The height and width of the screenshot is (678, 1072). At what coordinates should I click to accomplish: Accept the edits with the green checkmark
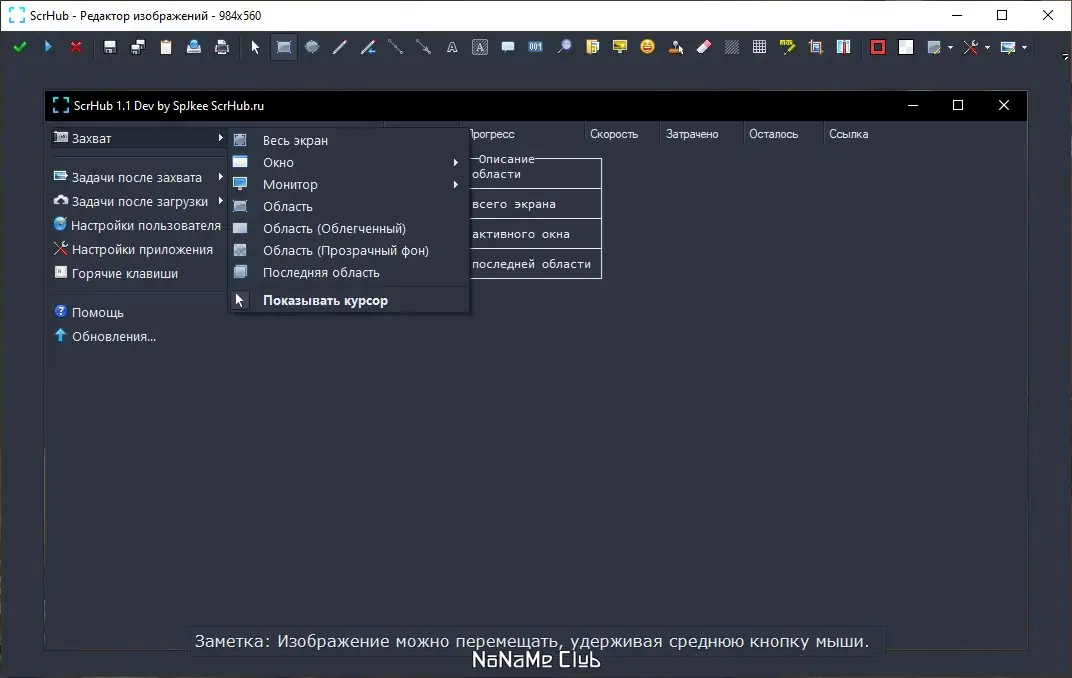point(20,47)
